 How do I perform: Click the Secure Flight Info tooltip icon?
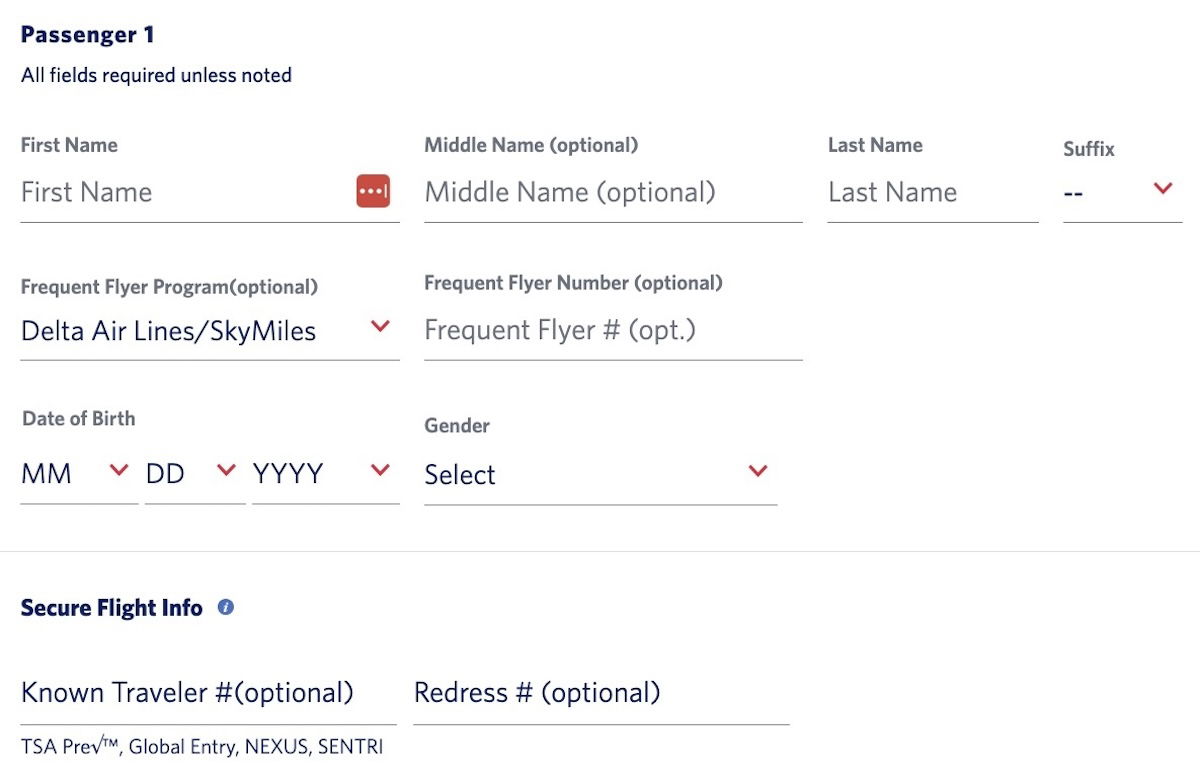tap(226, 607)
